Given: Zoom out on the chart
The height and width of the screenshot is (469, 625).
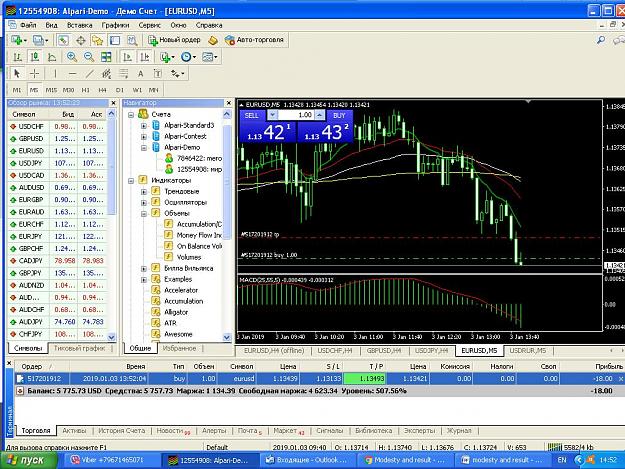Looking at the screenshot, I should [89, 57].
